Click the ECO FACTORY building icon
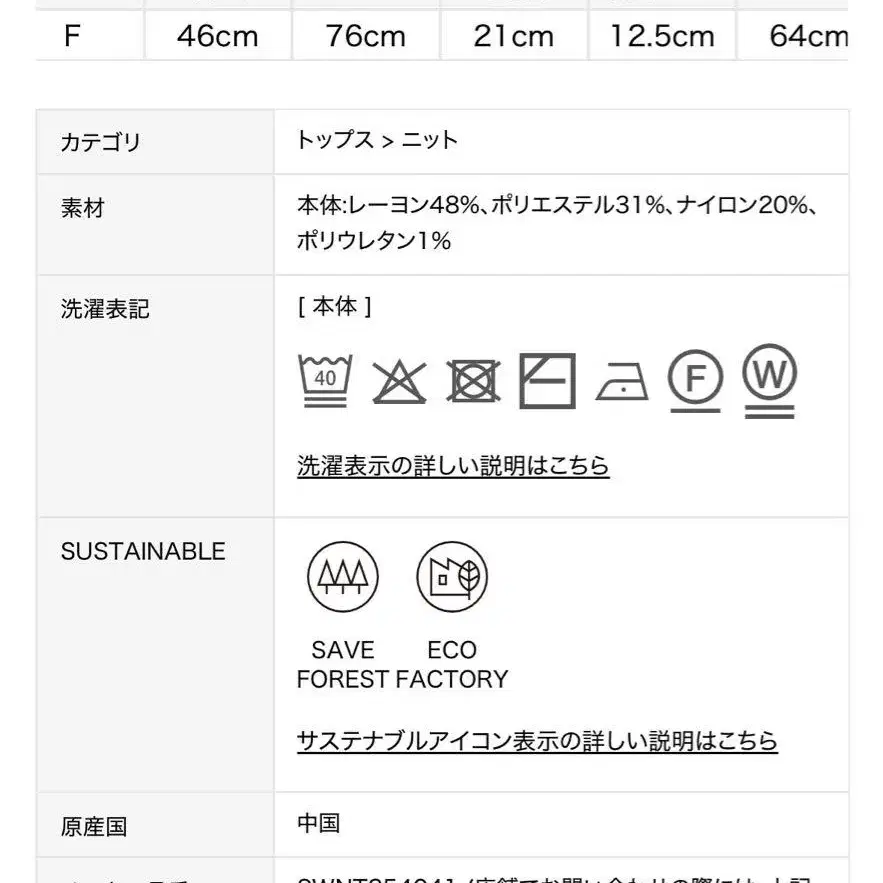Screen dimensions: 883x883 point(452,577)
